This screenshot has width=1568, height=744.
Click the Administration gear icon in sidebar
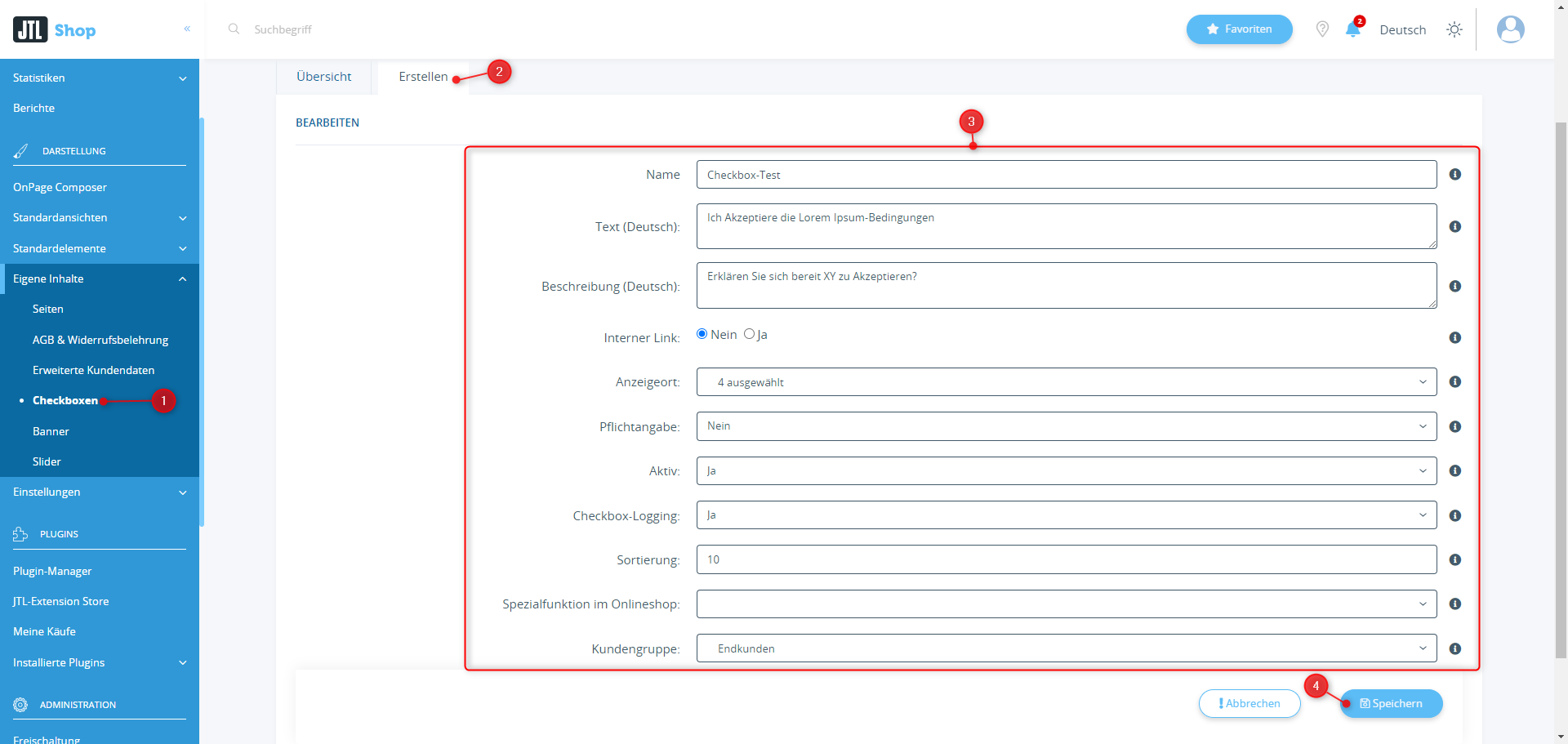(20, 705)
